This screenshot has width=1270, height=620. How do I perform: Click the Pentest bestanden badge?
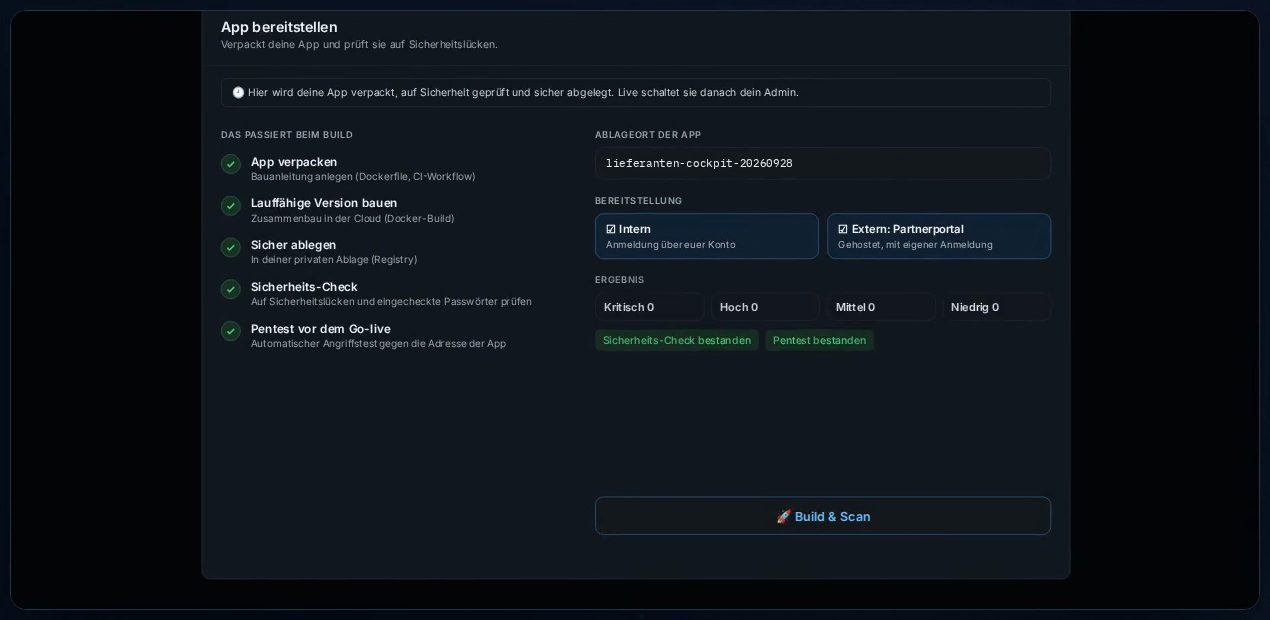(x=820, y=340)
